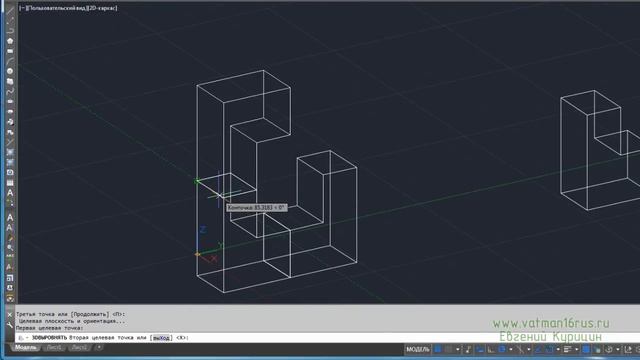Select the Line draw tool
This screenshot has width=640, height=360.
pos(10,10)
